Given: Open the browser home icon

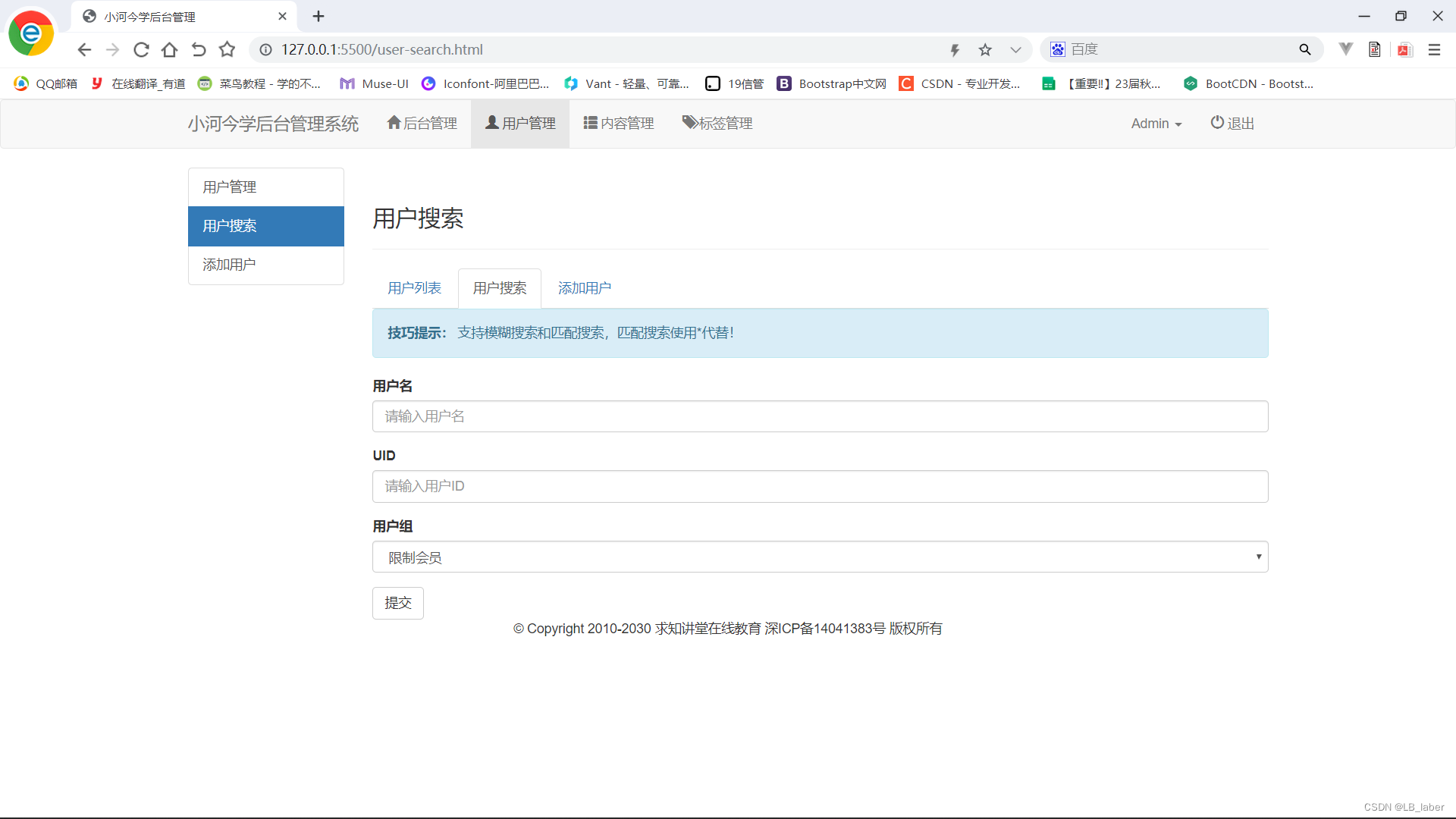Looking at the screenshot, I should point(170,50).
